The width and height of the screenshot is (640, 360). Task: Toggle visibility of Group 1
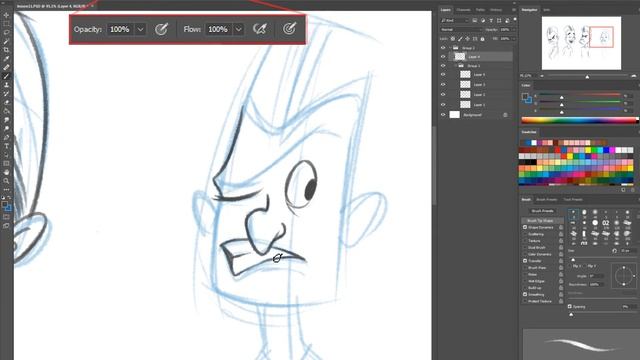(x=443, y=66)
